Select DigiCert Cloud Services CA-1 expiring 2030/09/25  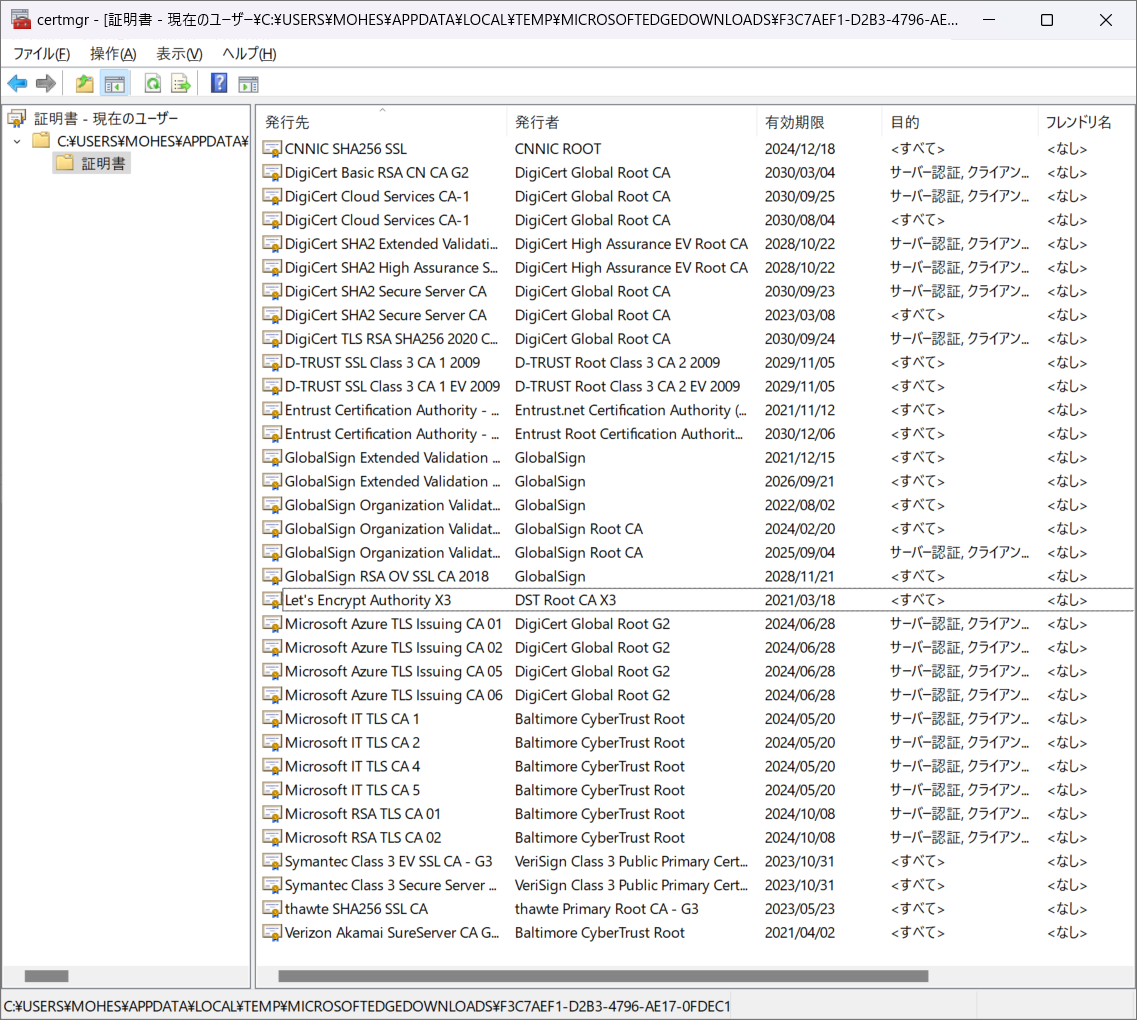(x=696, y=196)
